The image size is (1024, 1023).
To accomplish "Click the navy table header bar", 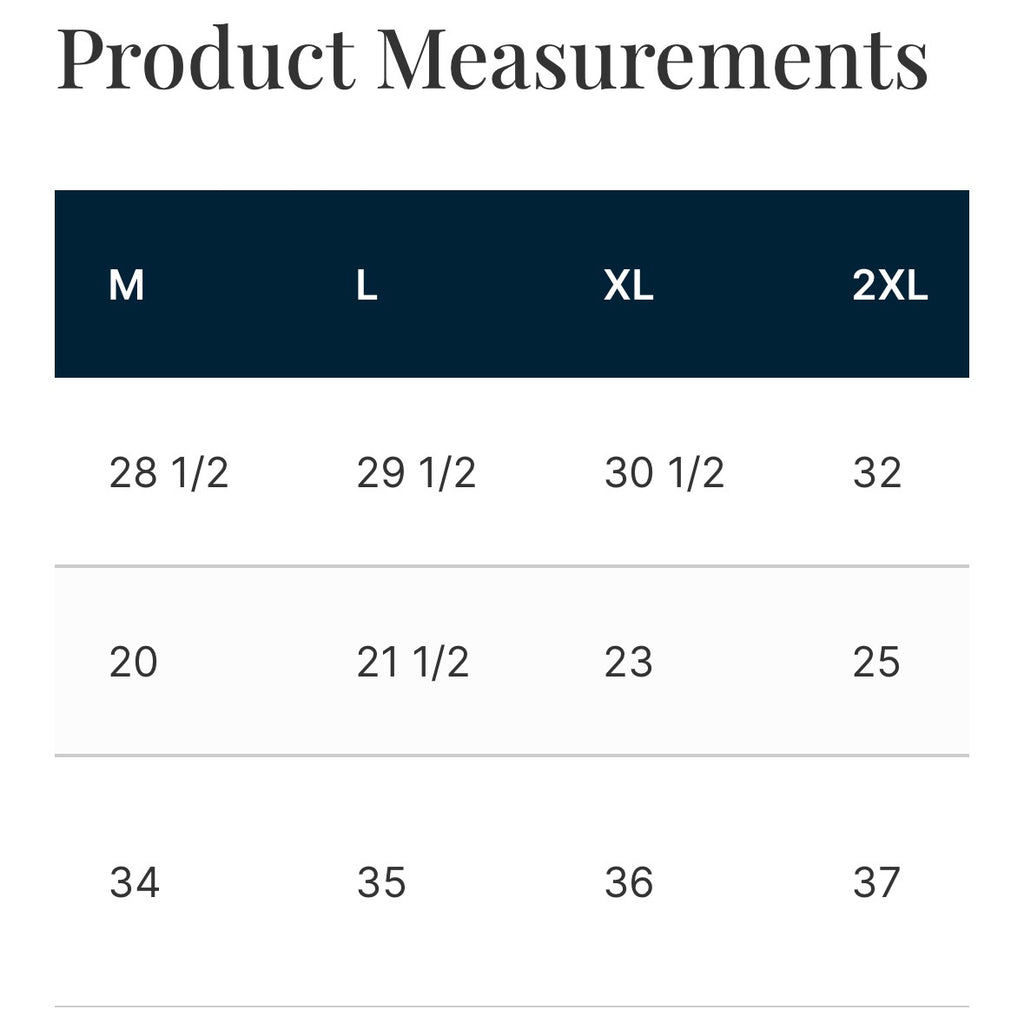I will (x=511, y=284).
